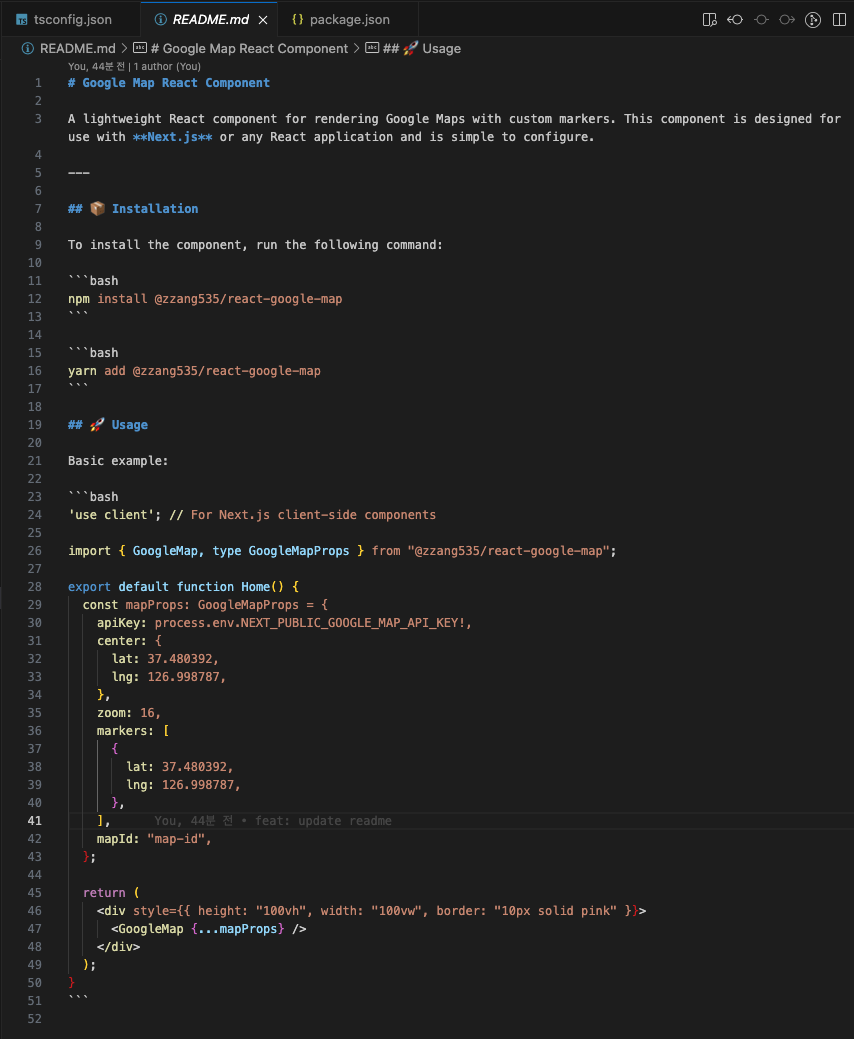The image size is (854, 1039).
Task: Click breadcrumb info icon before README.md
Action: pos(28,48)
